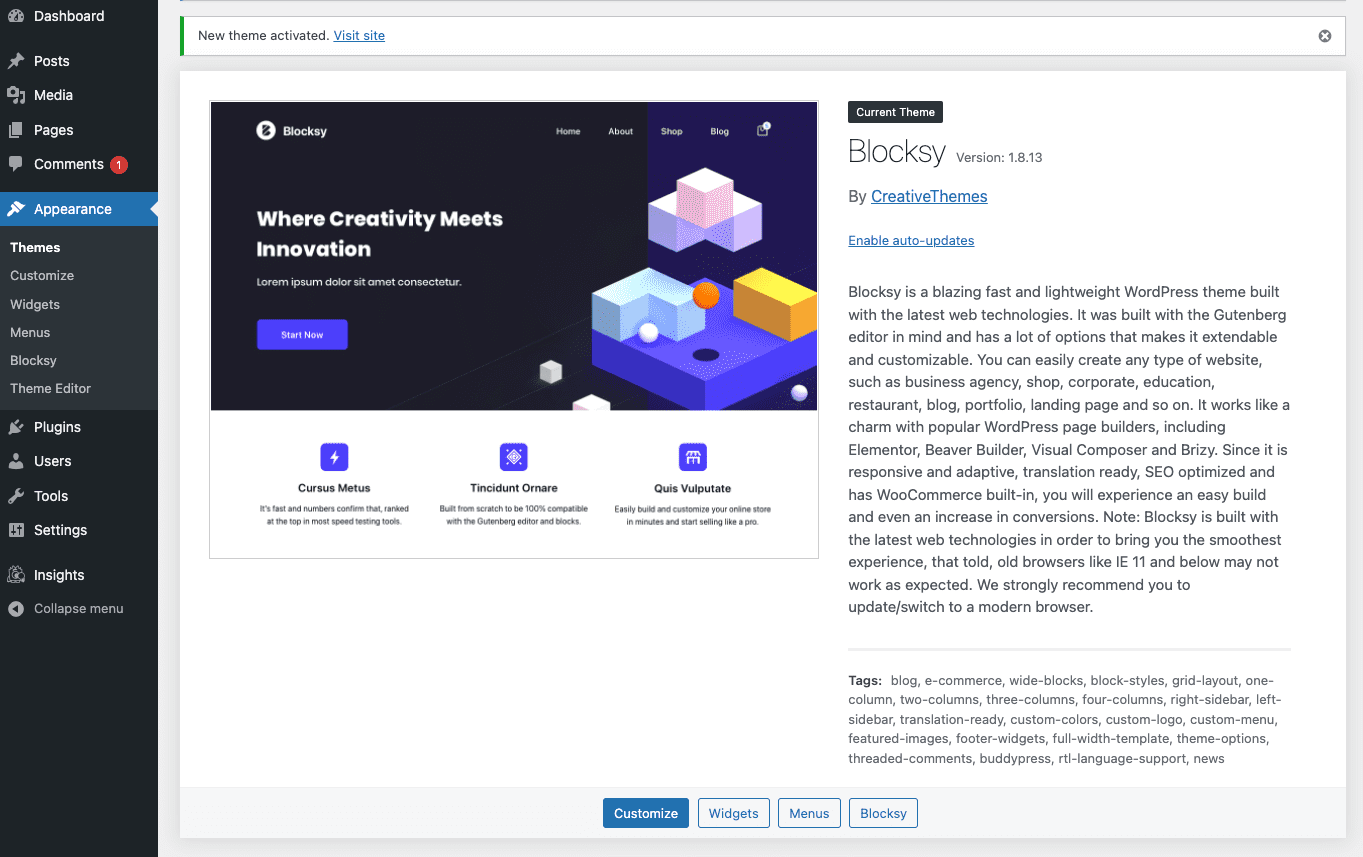
Task: Click the Users person icon
Action: [x=16, y=461]
